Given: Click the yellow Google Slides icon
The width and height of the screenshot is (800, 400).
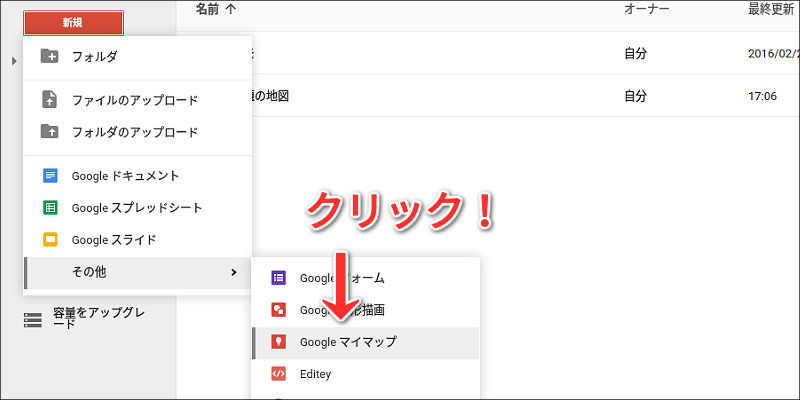Looking at the screenshot, I should (x=50, y=239).
